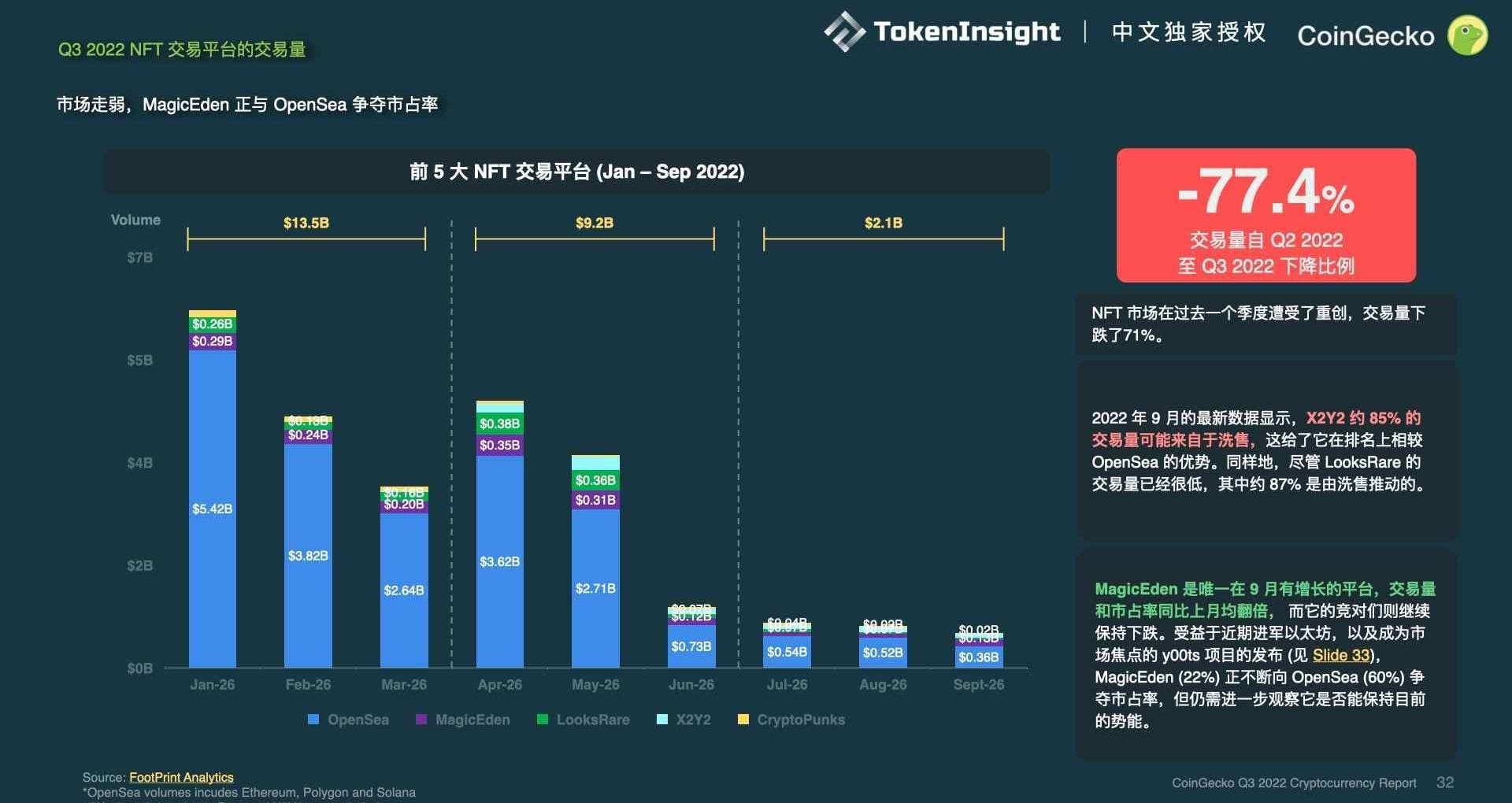
Task: Click the $0.31B segment in May bar
Action: pyautogui.click(x=595, y=500)
